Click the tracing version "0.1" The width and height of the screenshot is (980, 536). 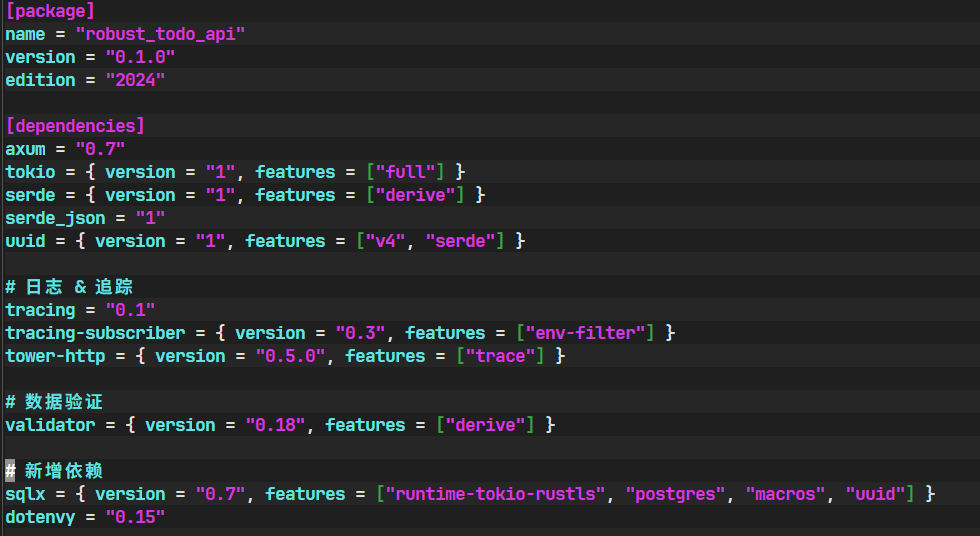[x=130, y=310]
